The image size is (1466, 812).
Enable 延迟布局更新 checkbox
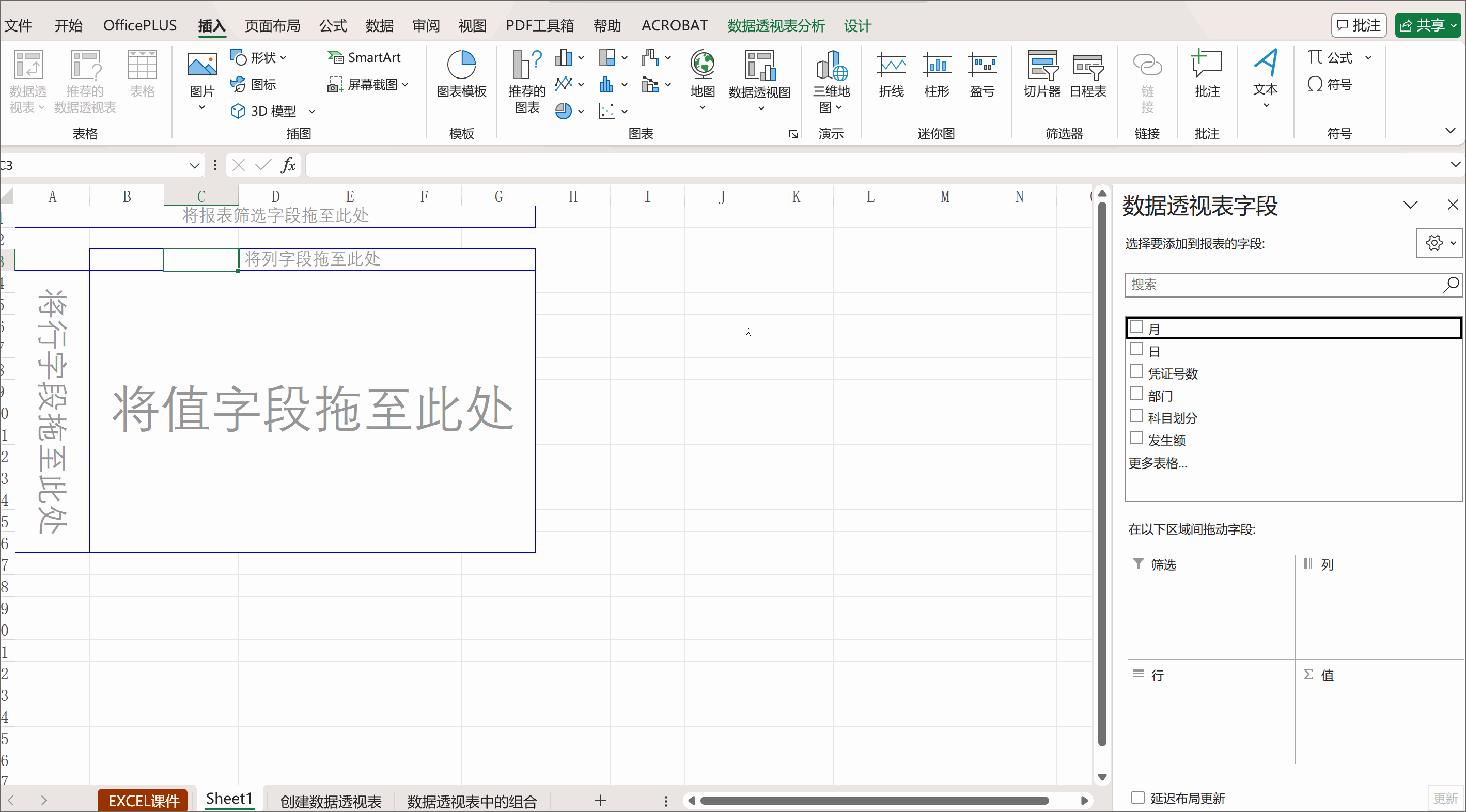pos(1137,797)
